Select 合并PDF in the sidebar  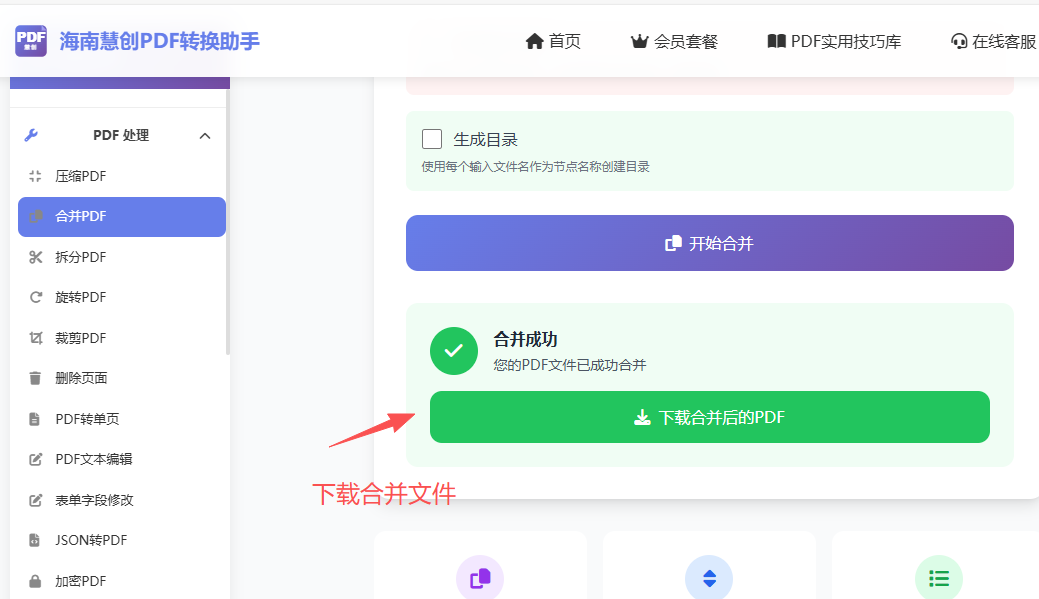122,217
